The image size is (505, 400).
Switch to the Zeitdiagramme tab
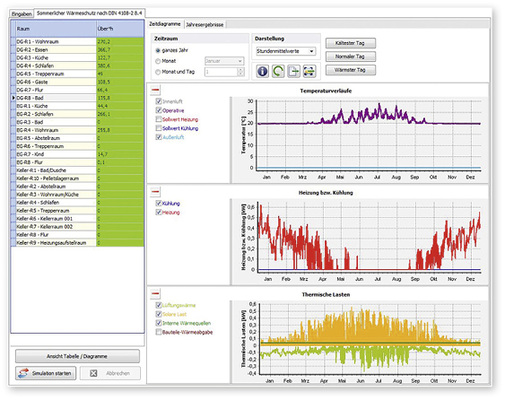click(x=165, y=24)
